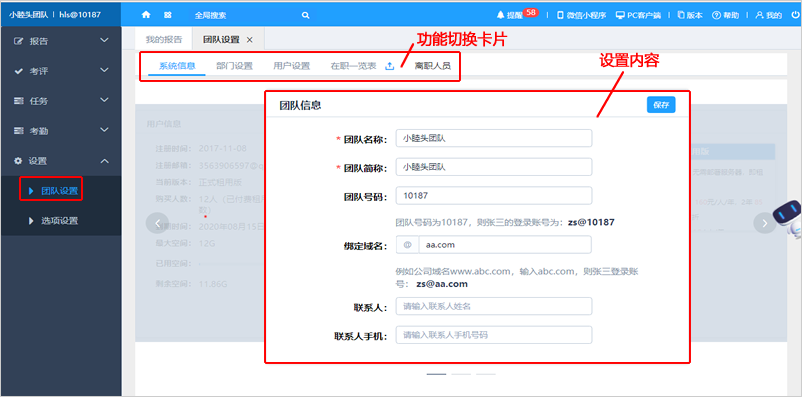This screenshot has height=397, width=802.
Task: Switch to 我的报告 tab
Action: 164,39
